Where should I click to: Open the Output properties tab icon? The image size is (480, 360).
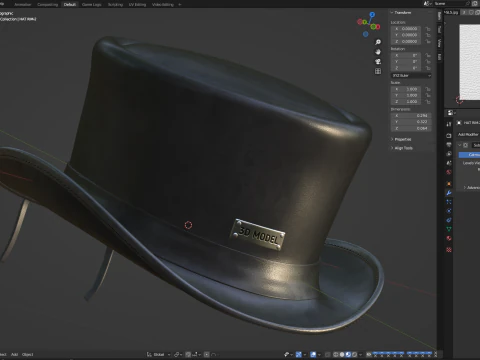click(x=449, y=145)
